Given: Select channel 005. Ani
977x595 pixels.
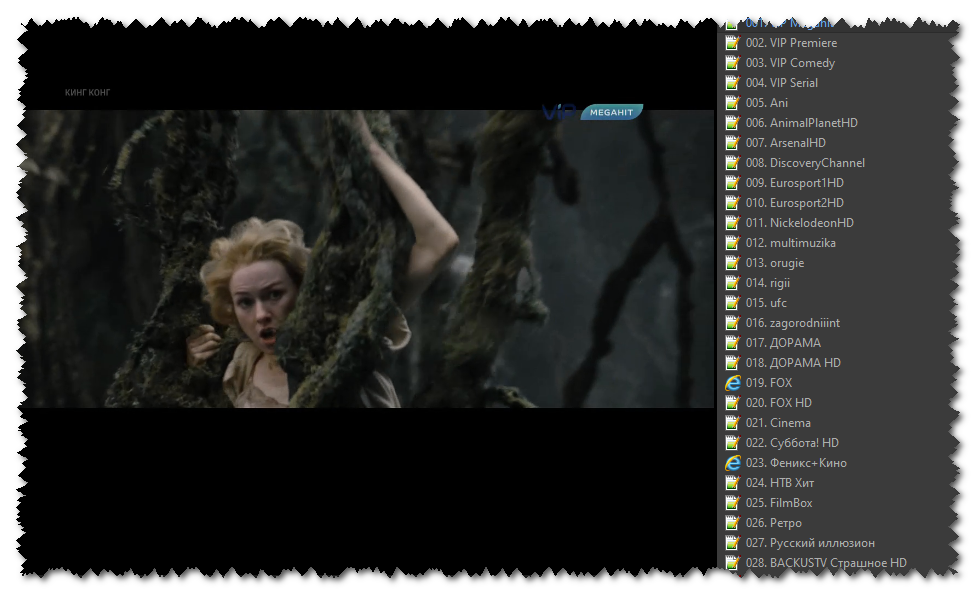Looking at the screenshot, I should click(766, 103).
